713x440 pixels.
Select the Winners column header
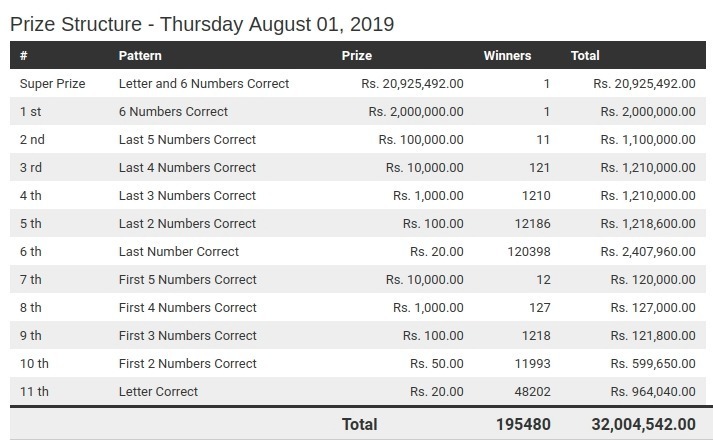tap(507, 56)
